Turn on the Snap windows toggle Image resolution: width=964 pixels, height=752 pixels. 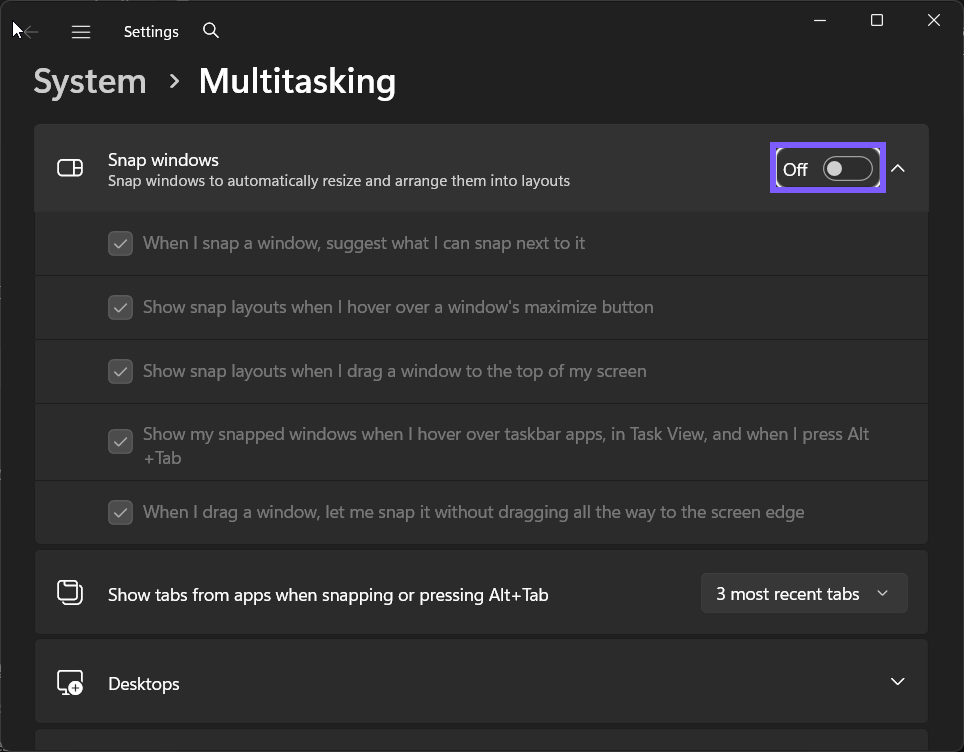(847, 168)
